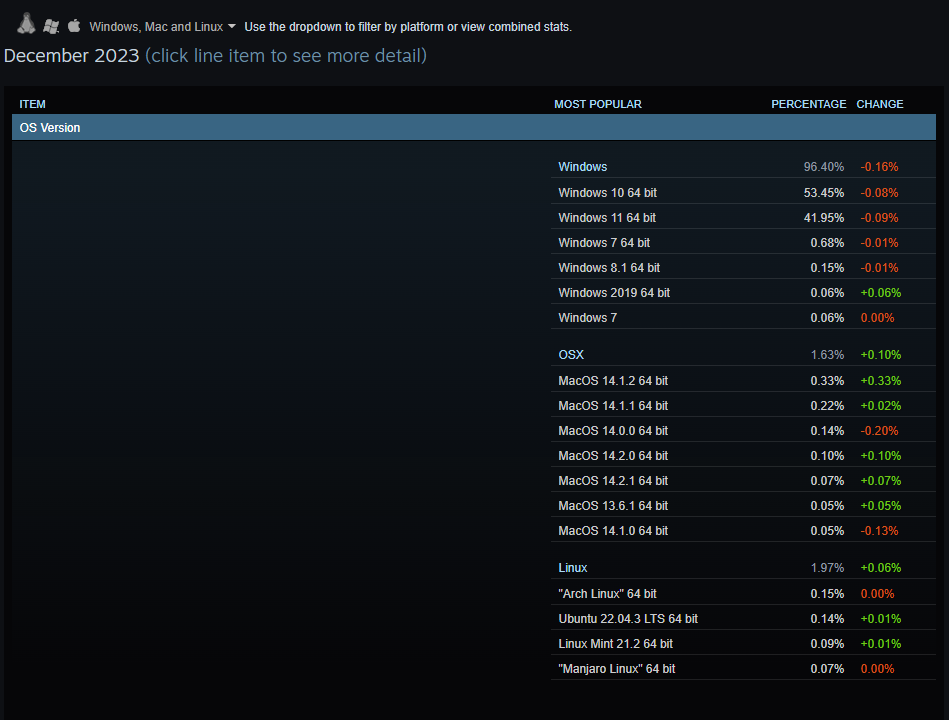Select the Windows 7 64 bit row

(x=743, y=243)
